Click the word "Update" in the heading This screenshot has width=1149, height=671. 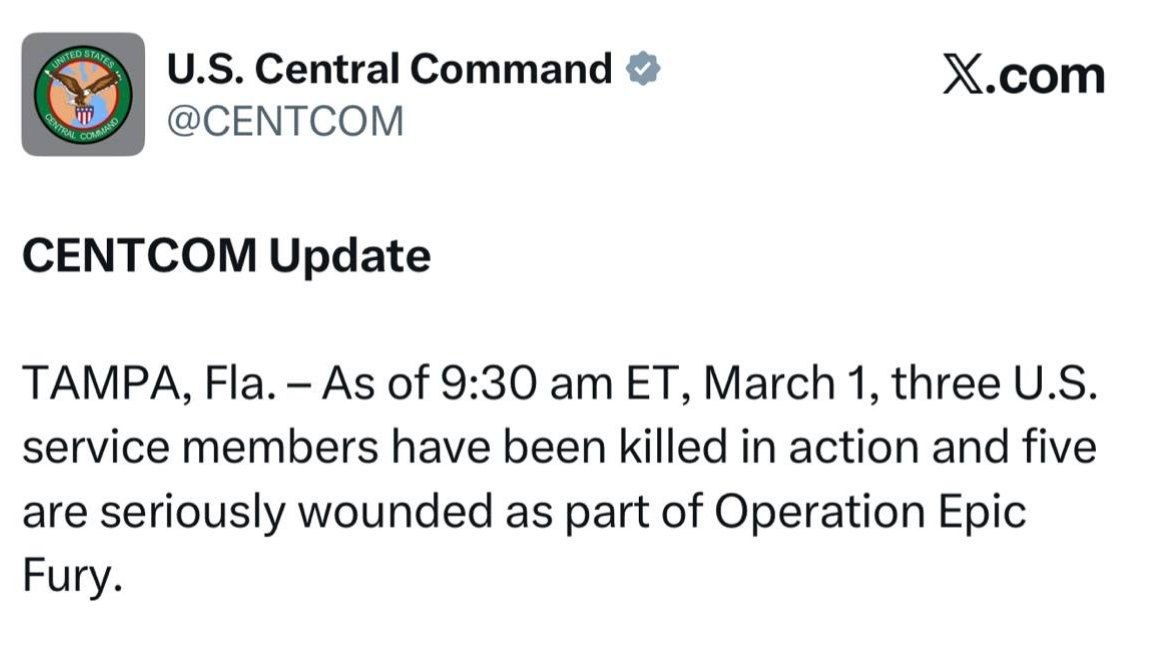click(350, 256)
